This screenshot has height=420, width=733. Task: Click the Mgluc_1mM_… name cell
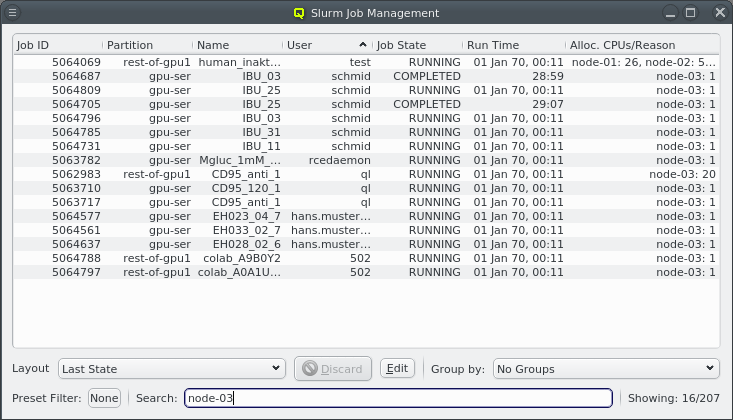(240, 160)
